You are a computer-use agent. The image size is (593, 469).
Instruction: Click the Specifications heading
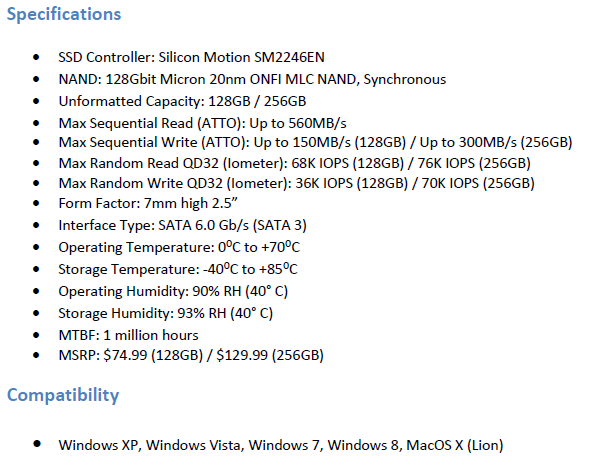pos(64,14)
